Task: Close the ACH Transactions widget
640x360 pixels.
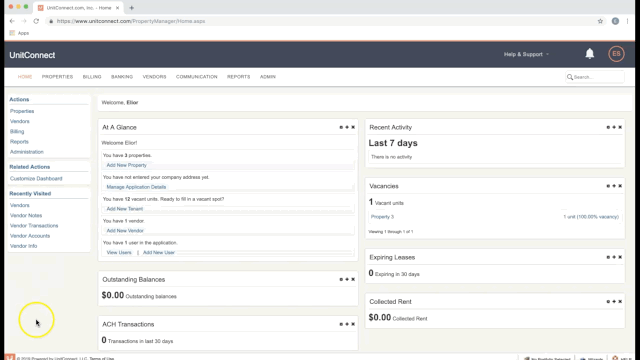Action: tap(353, 324)
